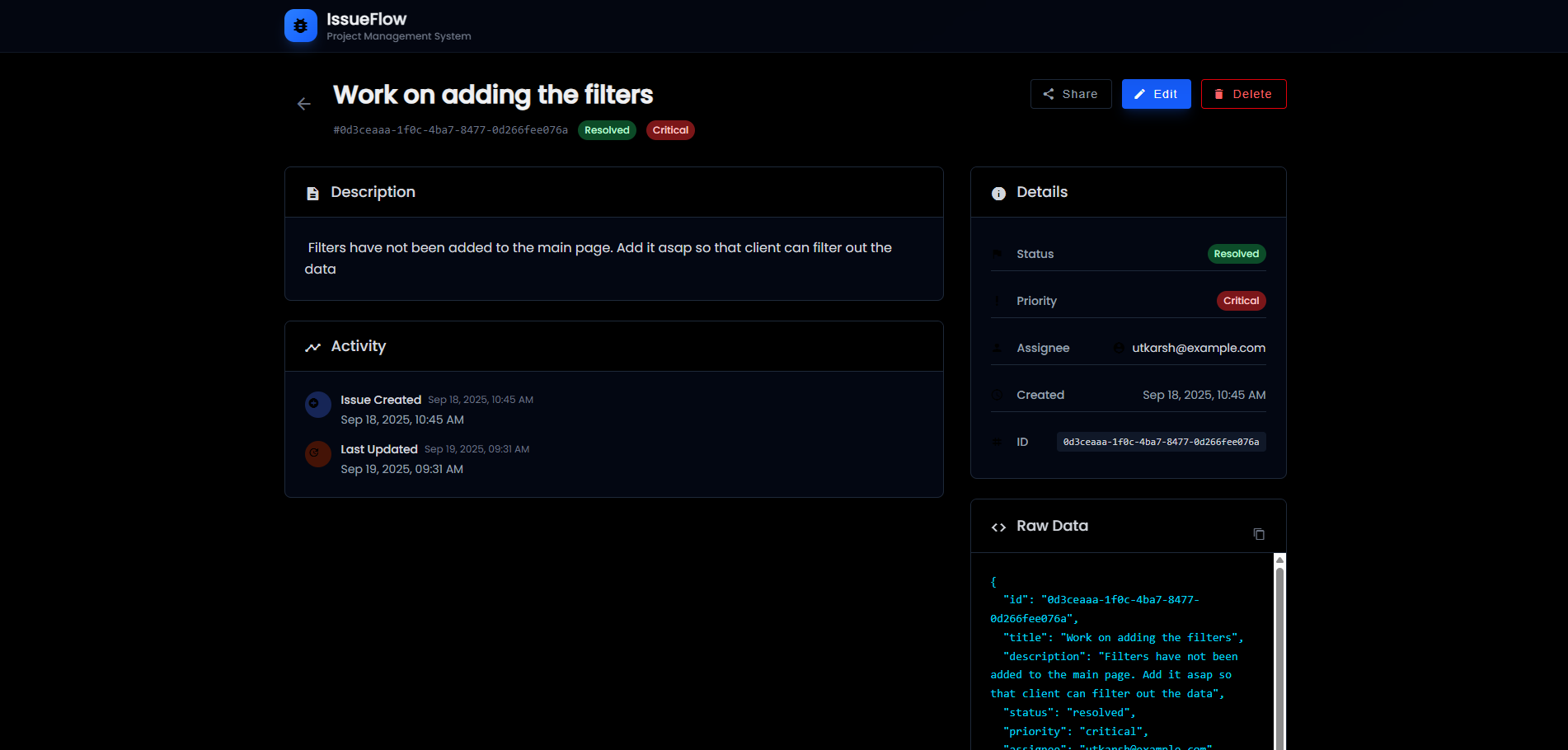Click the assignee email utkarsh@example.com

pos(1198,348)
